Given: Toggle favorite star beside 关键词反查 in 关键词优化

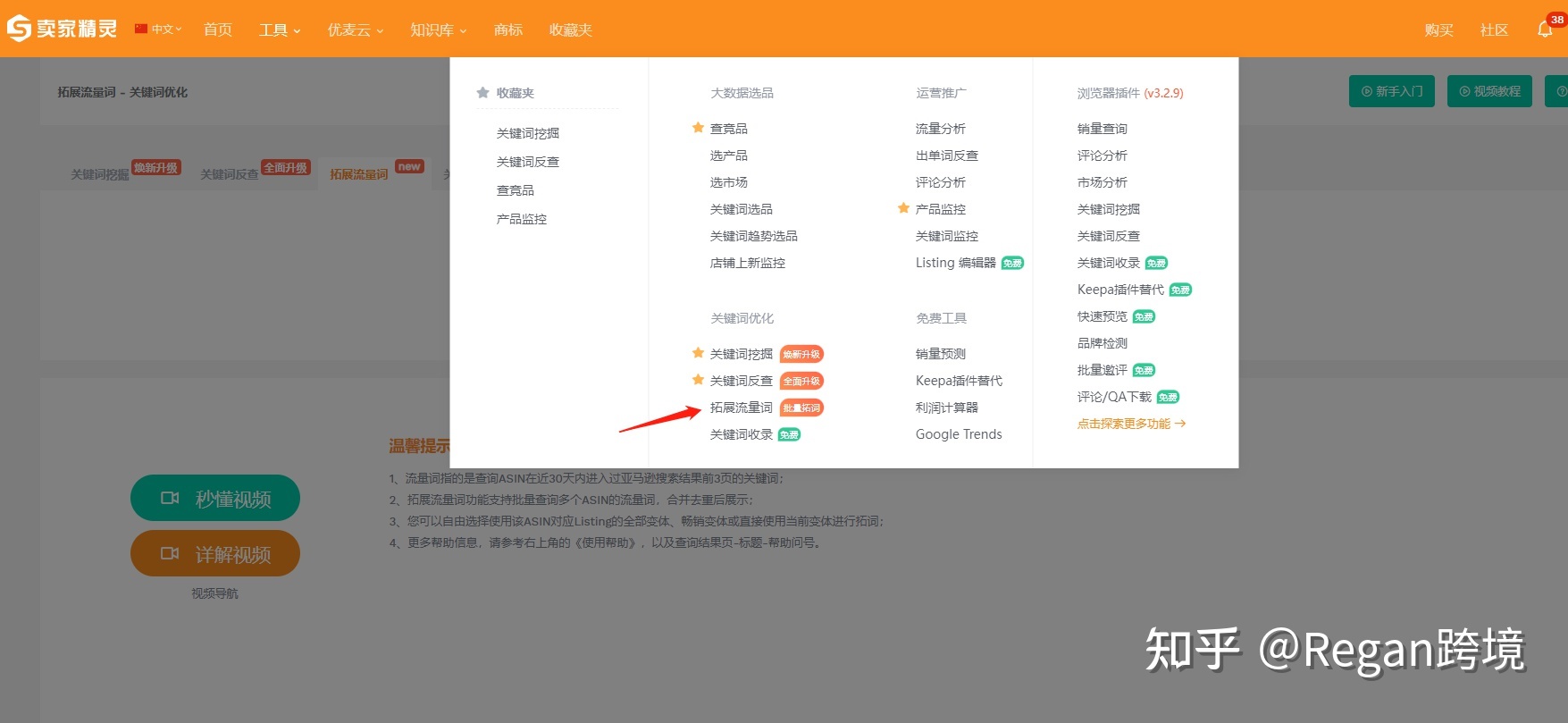Looking at the screenshot, I should 698,380.
